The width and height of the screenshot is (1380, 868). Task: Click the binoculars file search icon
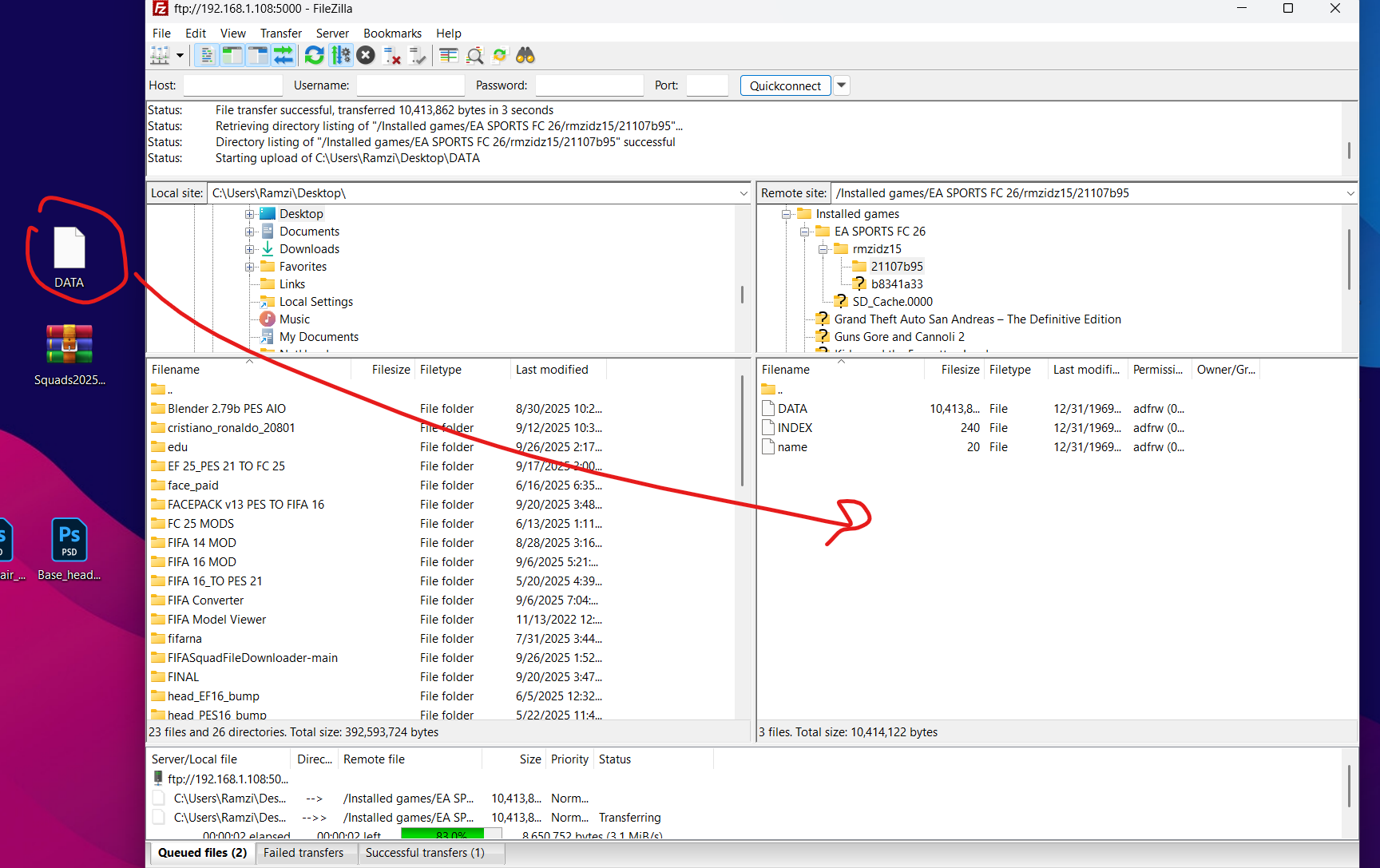525,55
